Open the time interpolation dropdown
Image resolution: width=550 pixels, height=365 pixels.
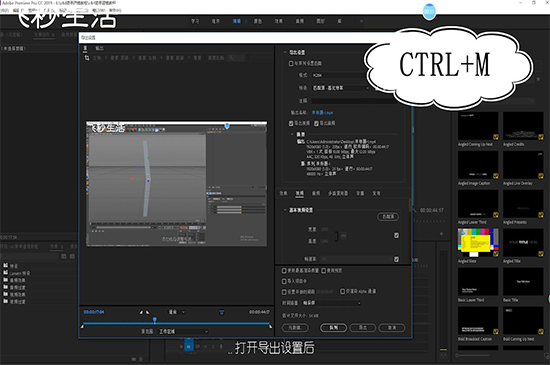(331, 303)
